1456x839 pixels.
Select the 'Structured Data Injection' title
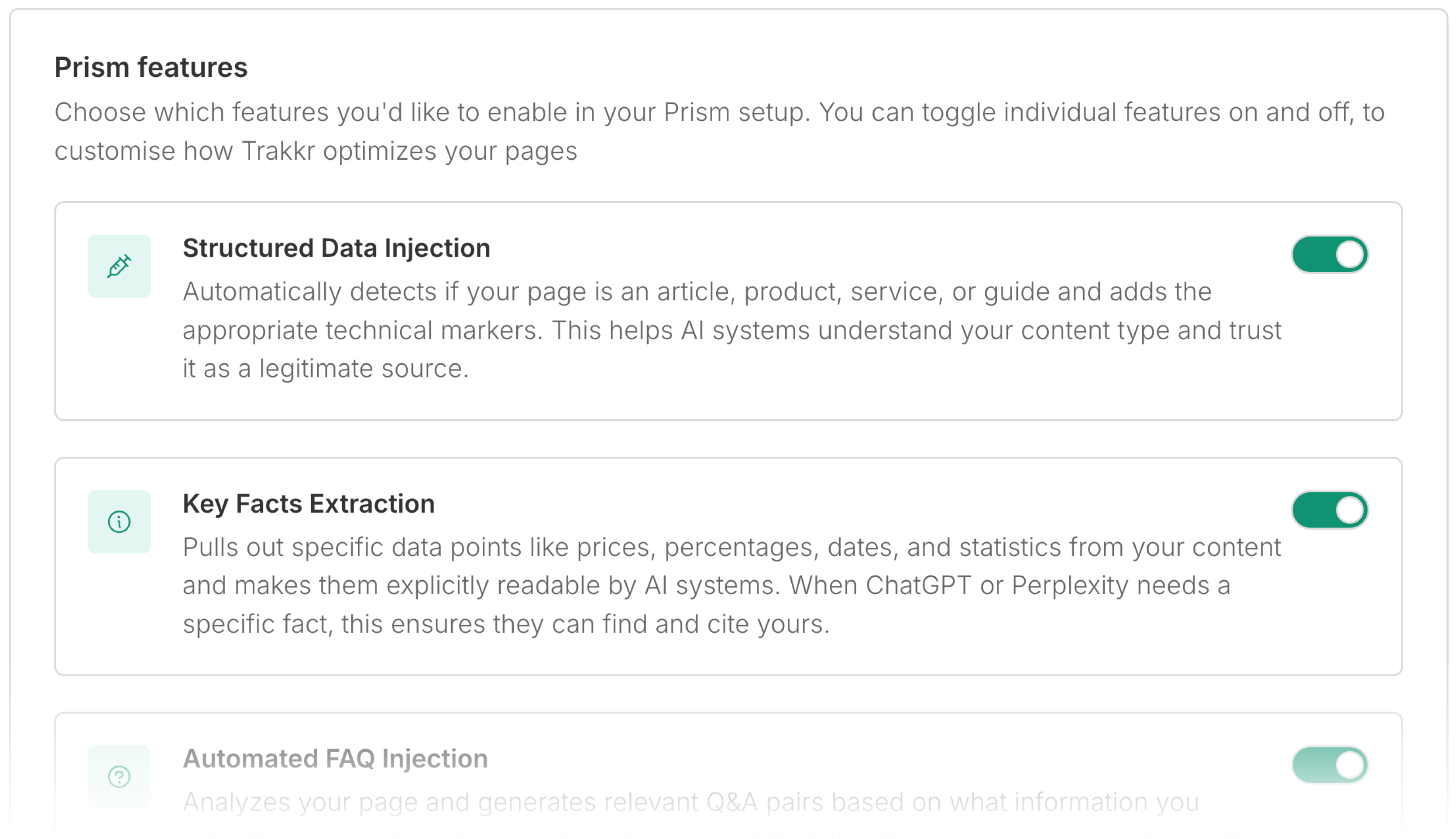click(336, 248)
